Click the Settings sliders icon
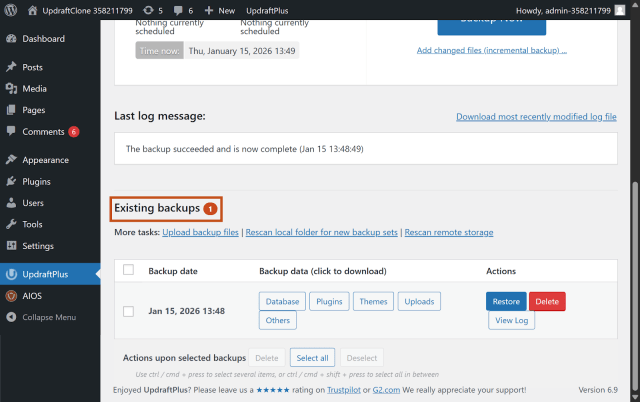Viewport: 640px width, 402px height. point(11,246)
